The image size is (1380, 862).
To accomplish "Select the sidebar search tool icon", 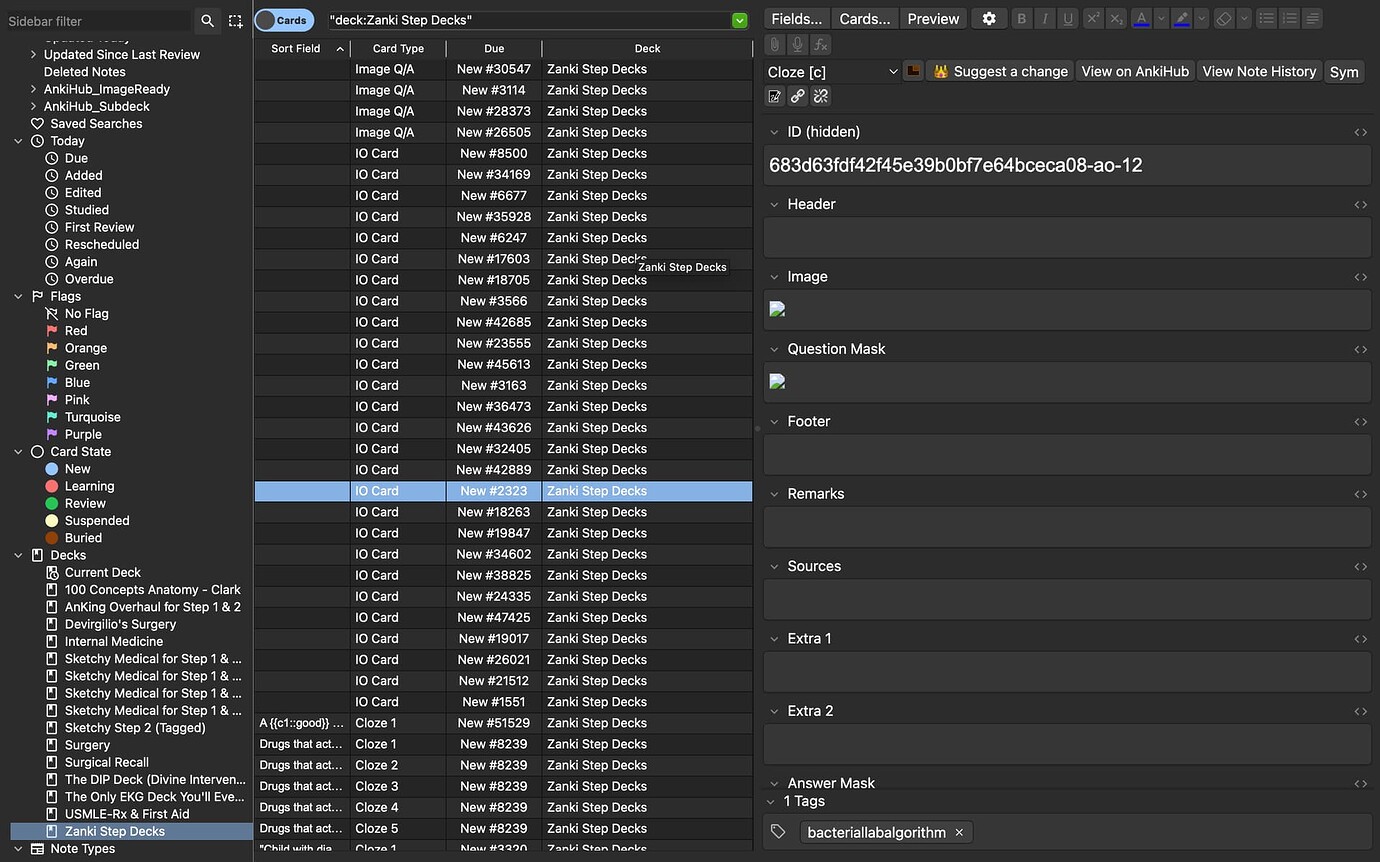I will point(207,21).
